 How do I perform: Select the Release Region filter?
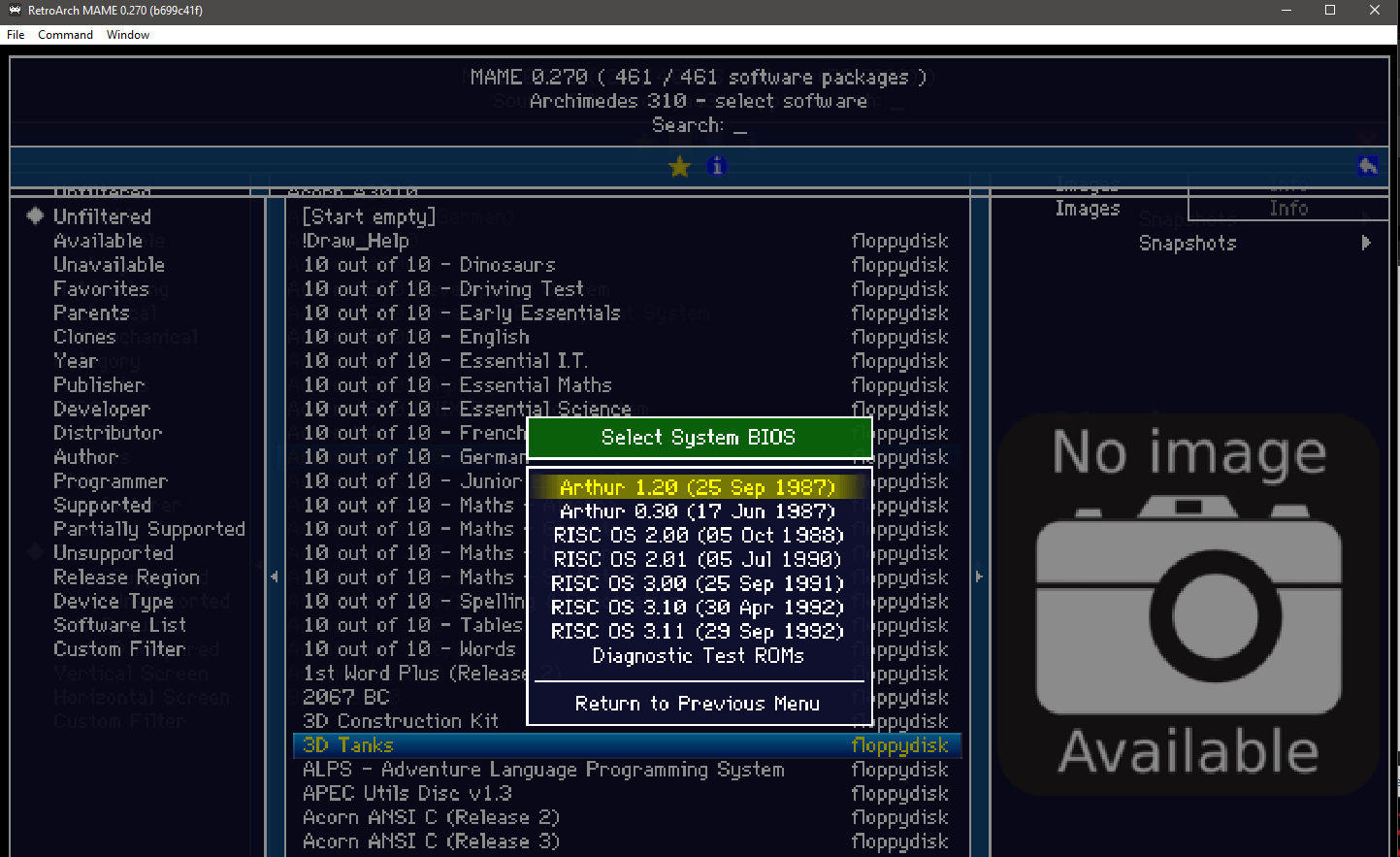pyautogui.click(x=126, y=577)
